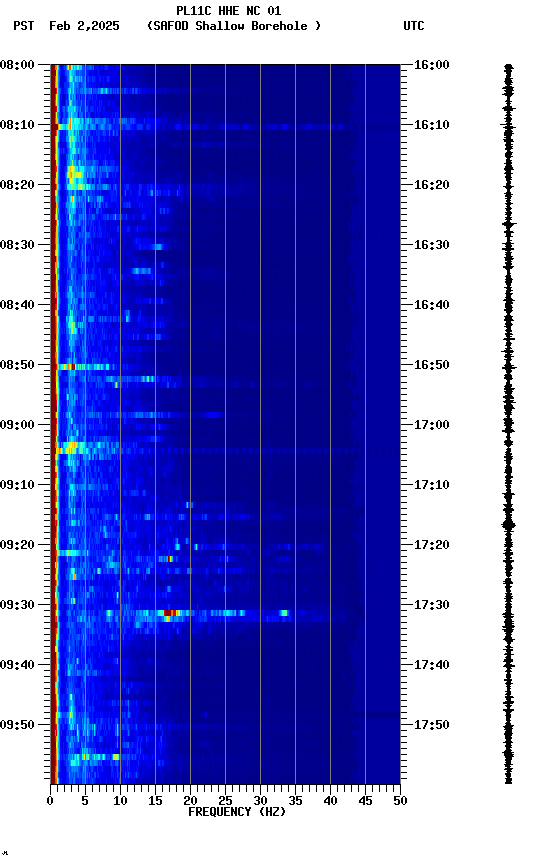
Task: Click the PST timezone label
Action: [24, 26]
